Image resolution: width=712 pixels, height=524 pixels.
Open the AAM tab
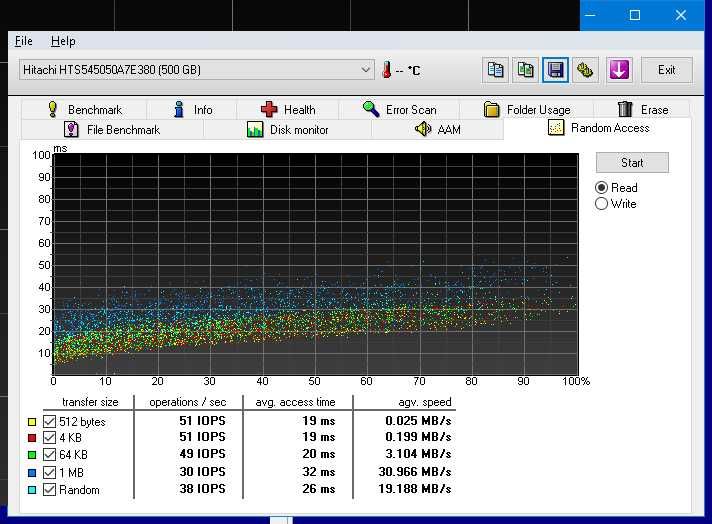(x=437, y=129)
